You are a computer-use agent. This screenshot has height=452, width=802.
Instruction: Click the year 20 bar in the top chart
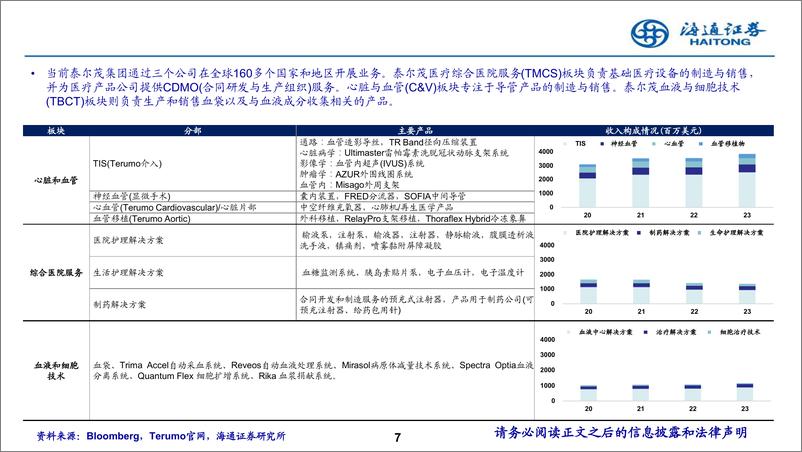tap(587, 186)
